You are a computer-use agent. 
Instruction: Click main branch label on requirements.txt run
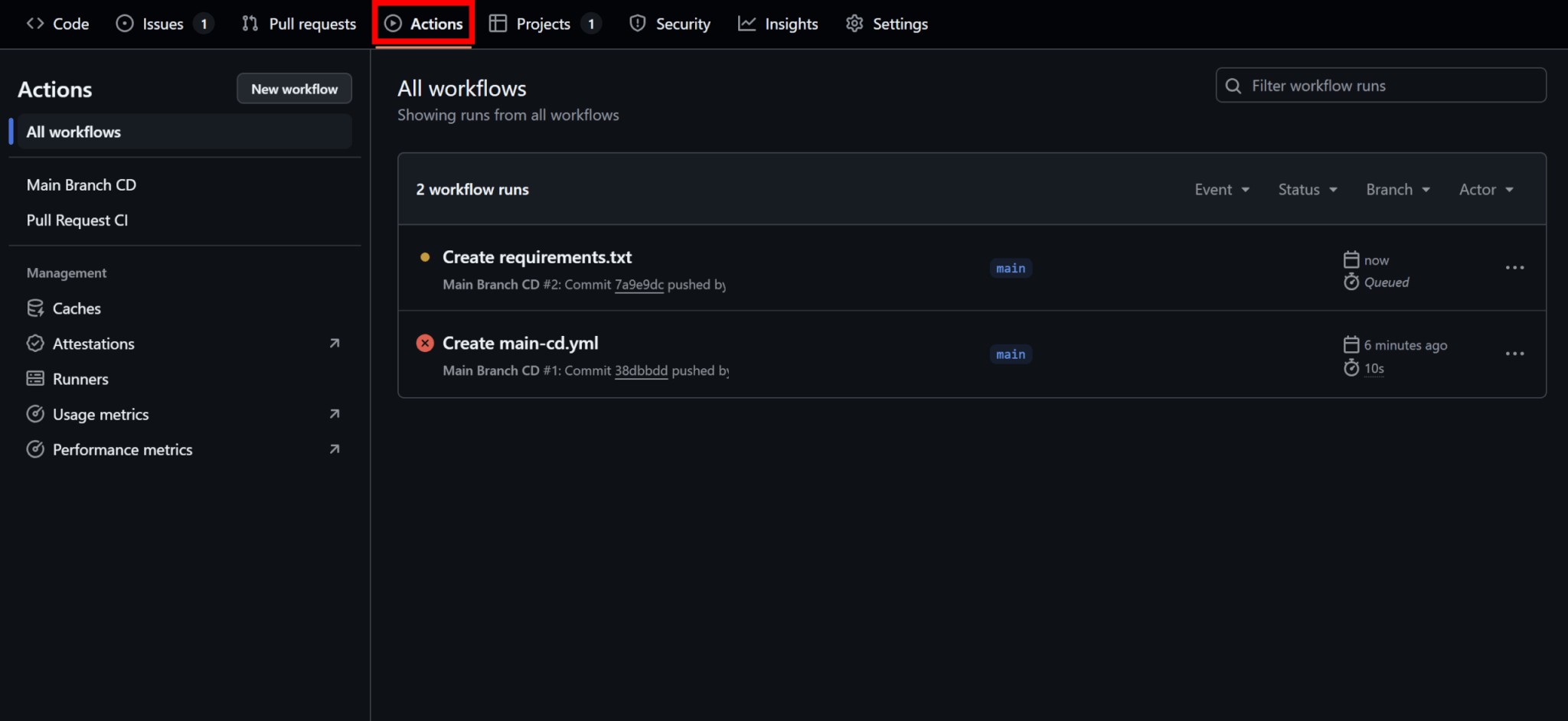1011,268
